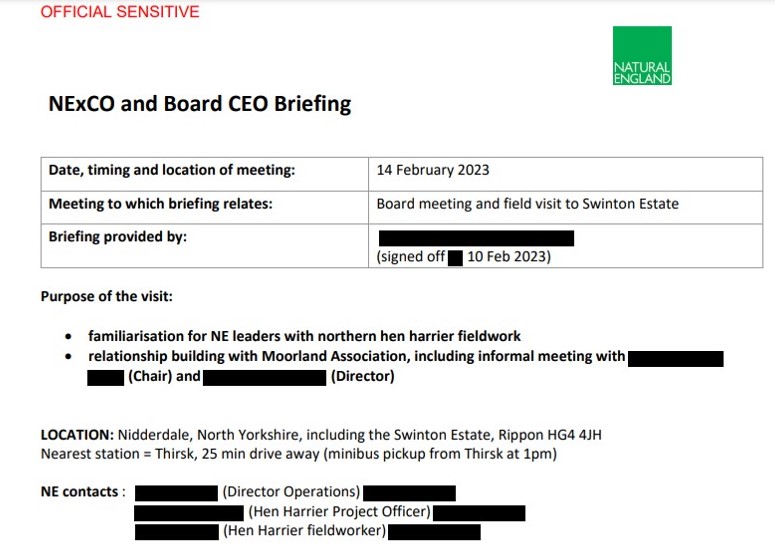Click the 'relationship building with Moorland Association' bullet
The image size is (775, 544).
356,357
